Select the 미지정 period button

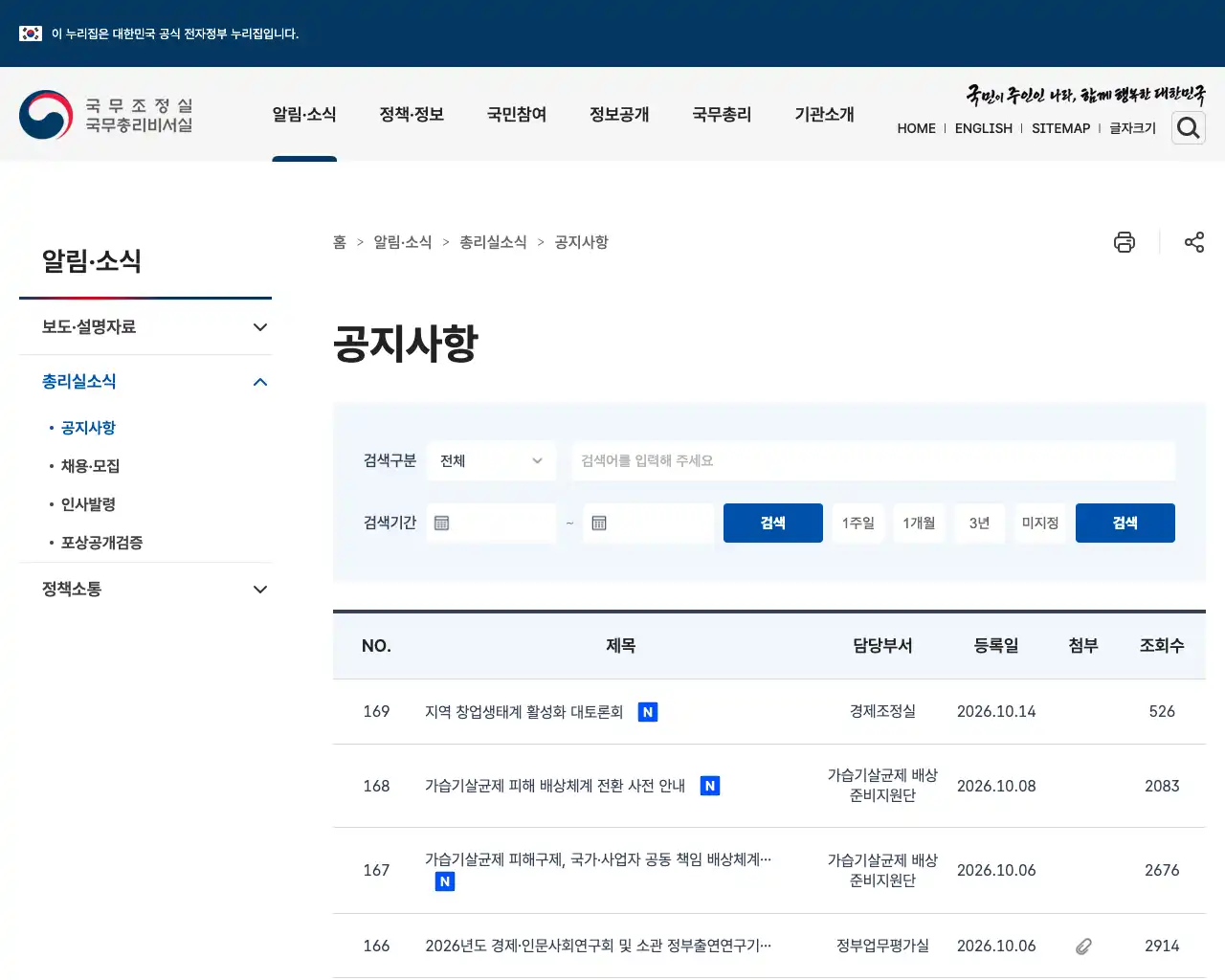click(x=1040, y=523)
